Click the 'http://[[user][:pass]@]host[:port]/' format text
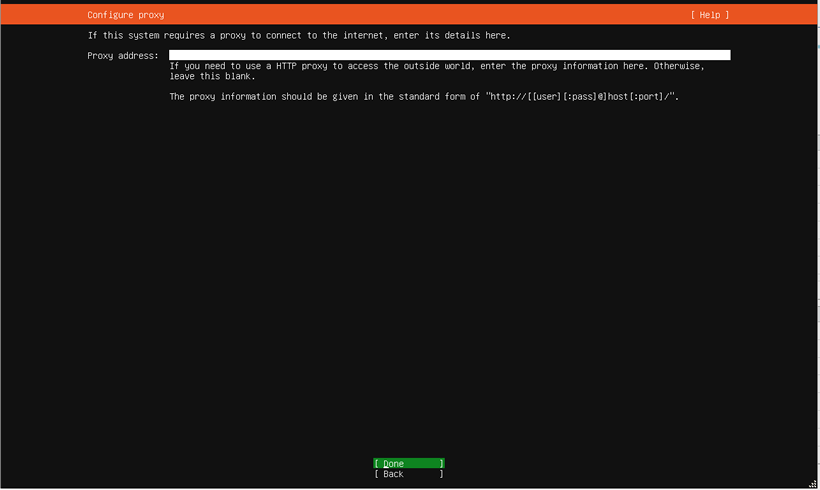Viewport: 820px width, 490px height. click(x=580, y=96)
